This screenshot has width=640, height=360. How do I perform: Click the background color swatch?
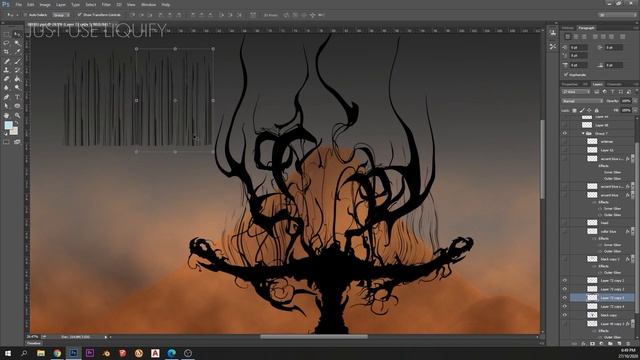coord(14,131)
